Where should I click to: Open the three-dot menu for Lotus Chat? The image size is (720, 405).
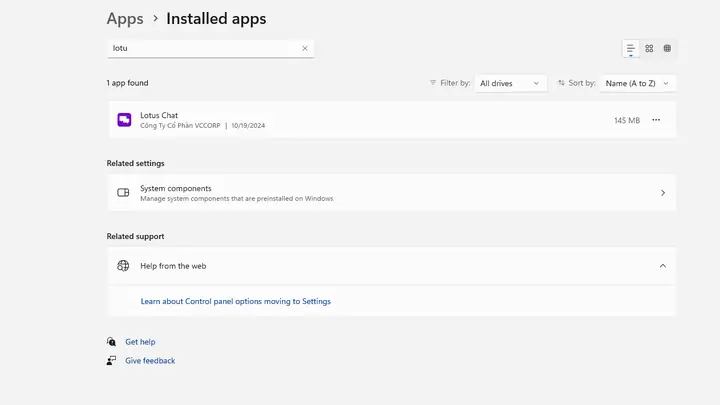click(x=656, y=120)
